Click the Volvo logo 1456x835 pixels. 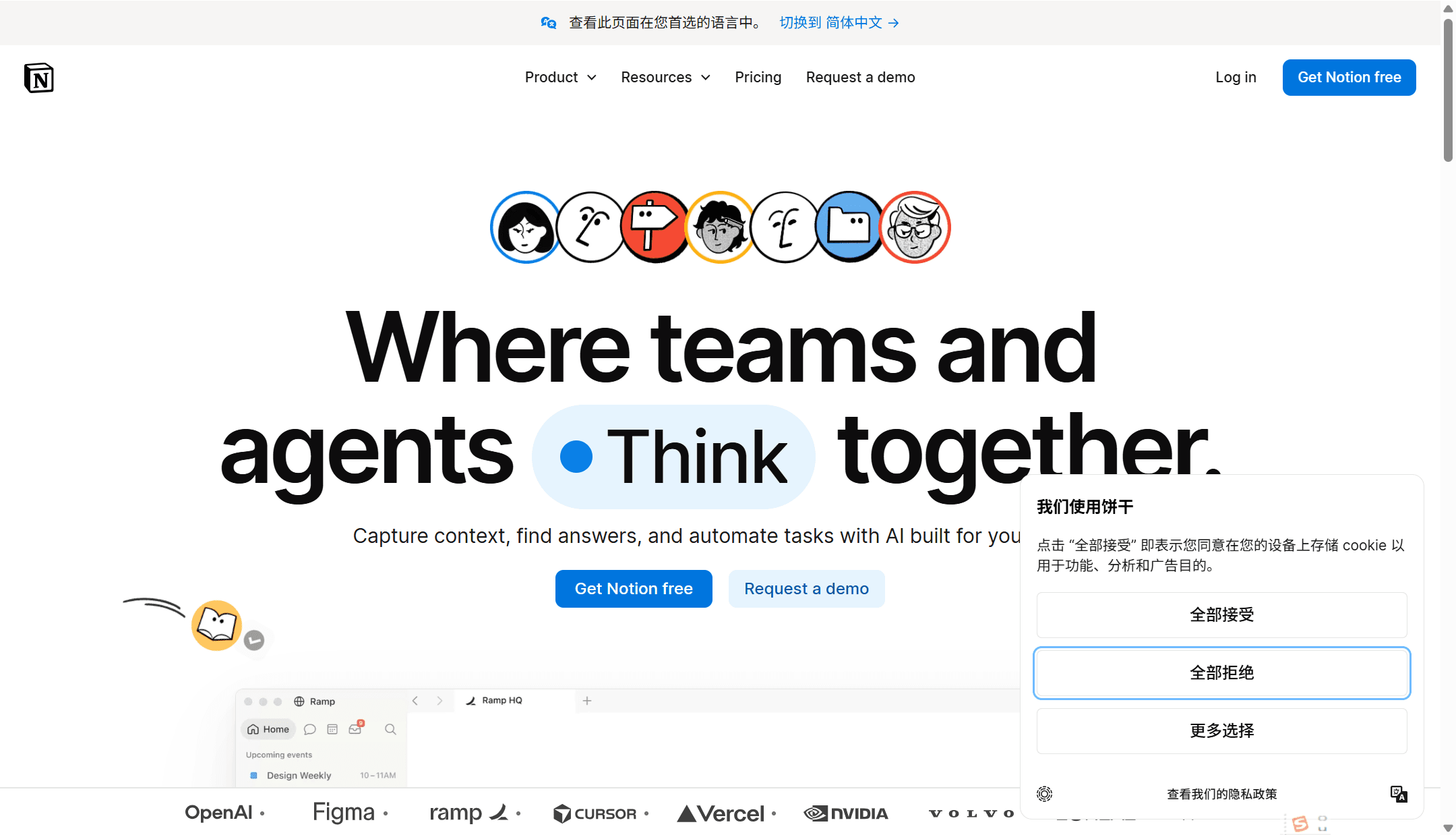coord(971,813)
